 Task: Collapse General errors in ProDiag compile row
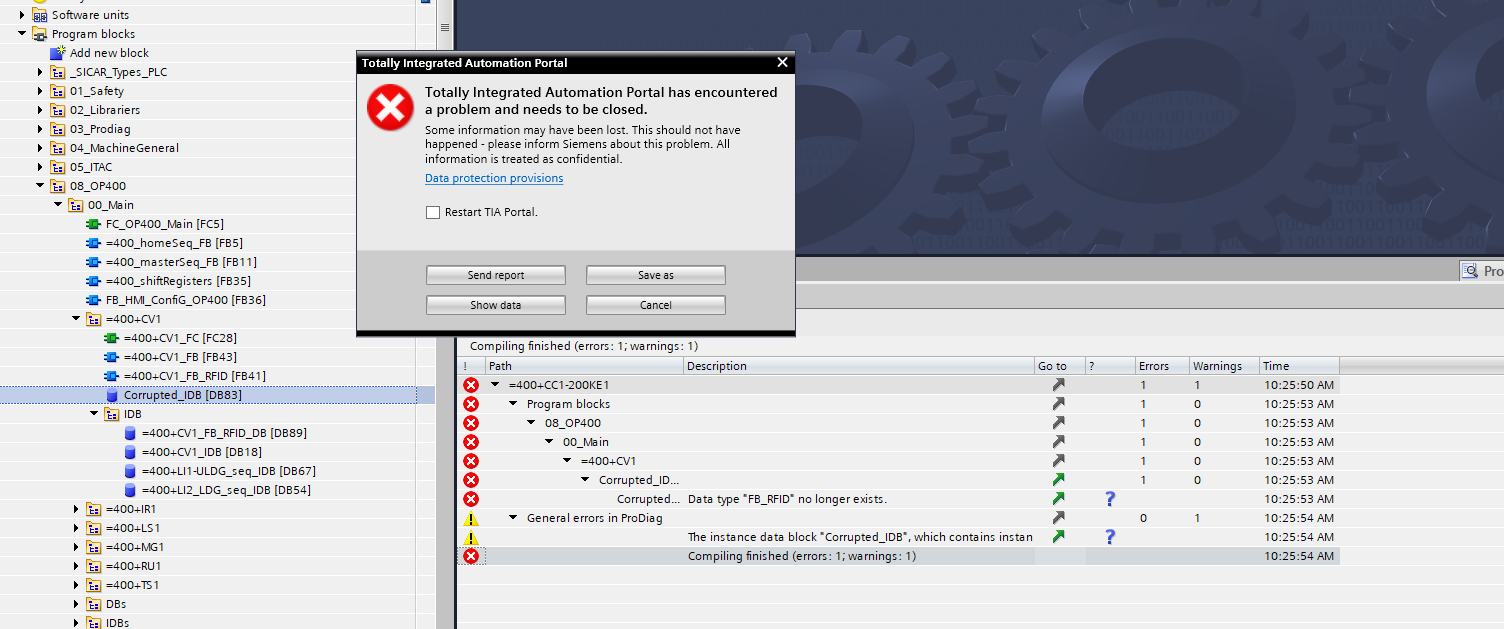514,518
